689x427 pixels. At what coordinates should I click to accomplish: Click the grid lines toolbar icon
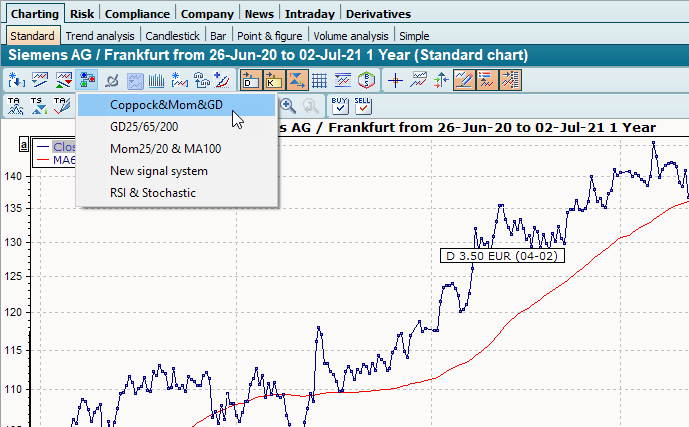pos(320,80)
